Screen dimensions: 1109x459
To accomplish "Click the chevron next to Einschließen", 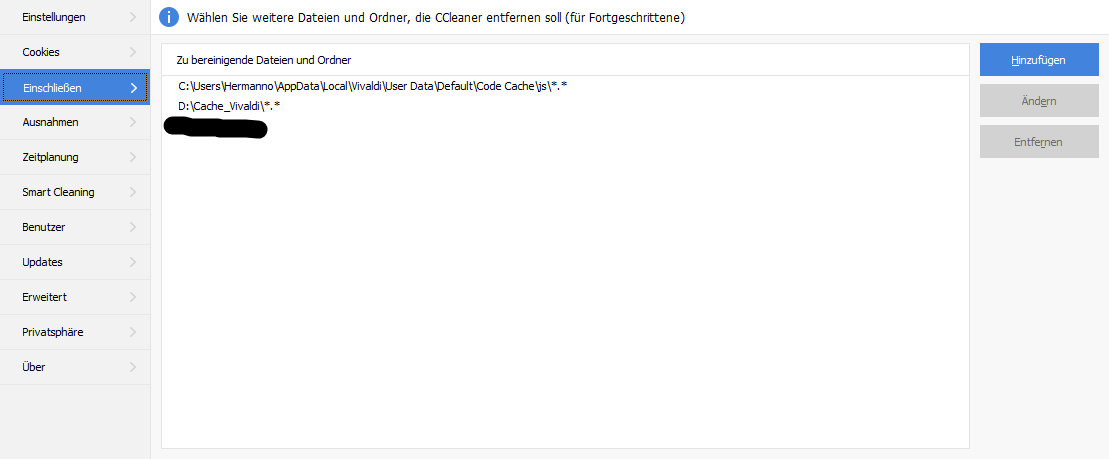I will pos(134,88).
